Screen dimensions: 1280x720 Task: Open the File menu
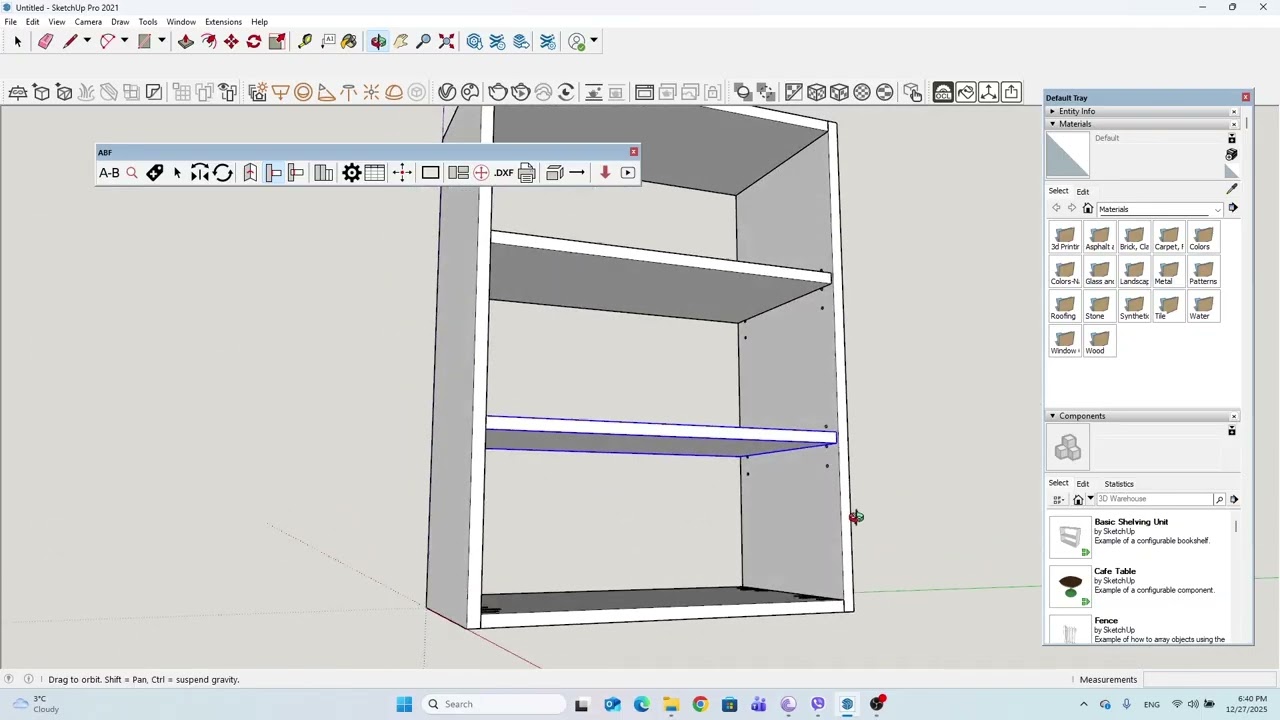point(10,22)
